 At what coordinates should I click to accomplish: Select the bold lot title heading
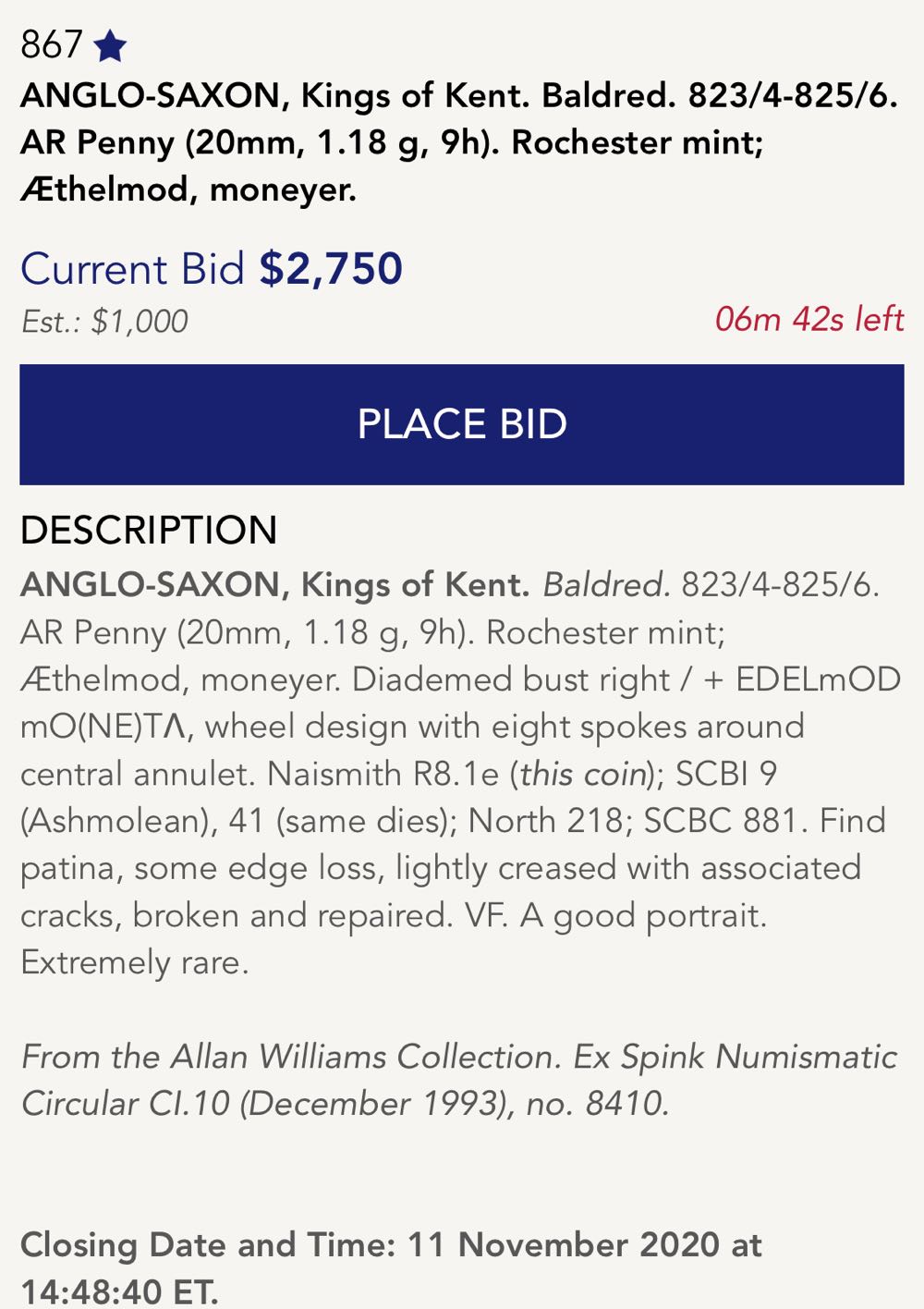click(459, 142)
